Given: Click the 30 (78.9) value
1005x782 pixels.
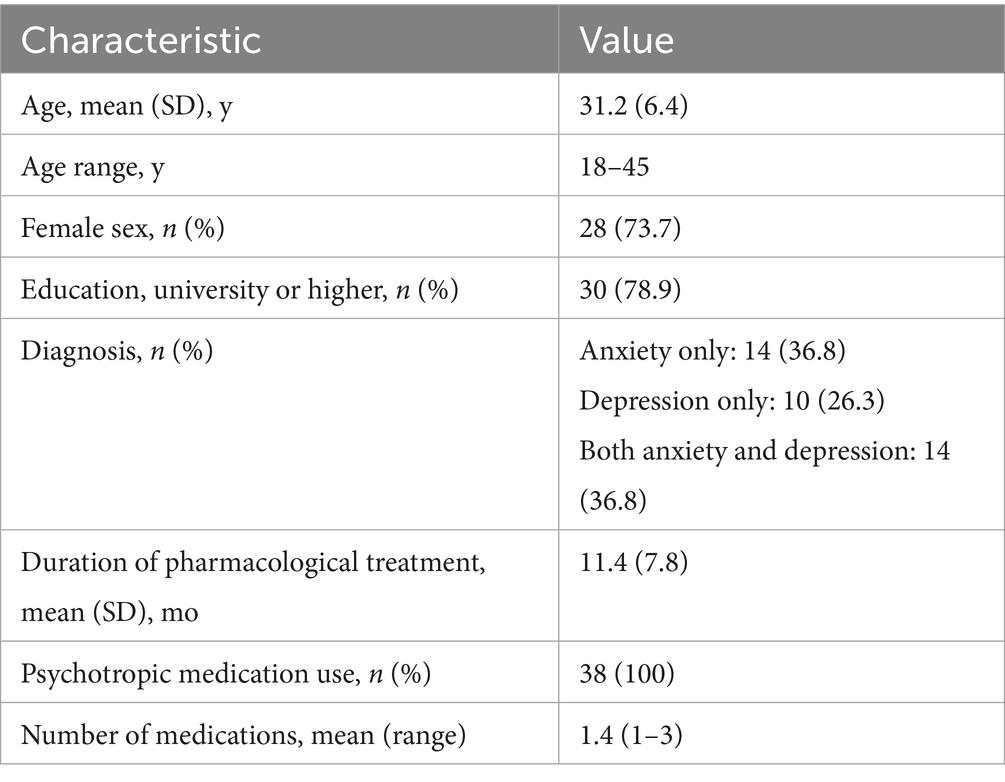Looking at the screenshot, I should pyautogui.click(x=632, y=289).
